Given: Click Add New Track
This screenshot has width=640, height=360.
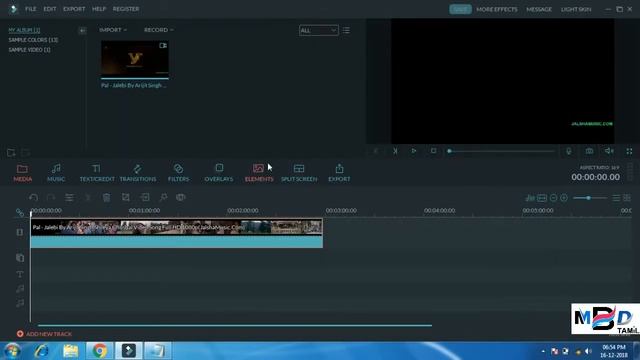Looking at the screenshot, I should pyautogui.click(x=44, y=334).
